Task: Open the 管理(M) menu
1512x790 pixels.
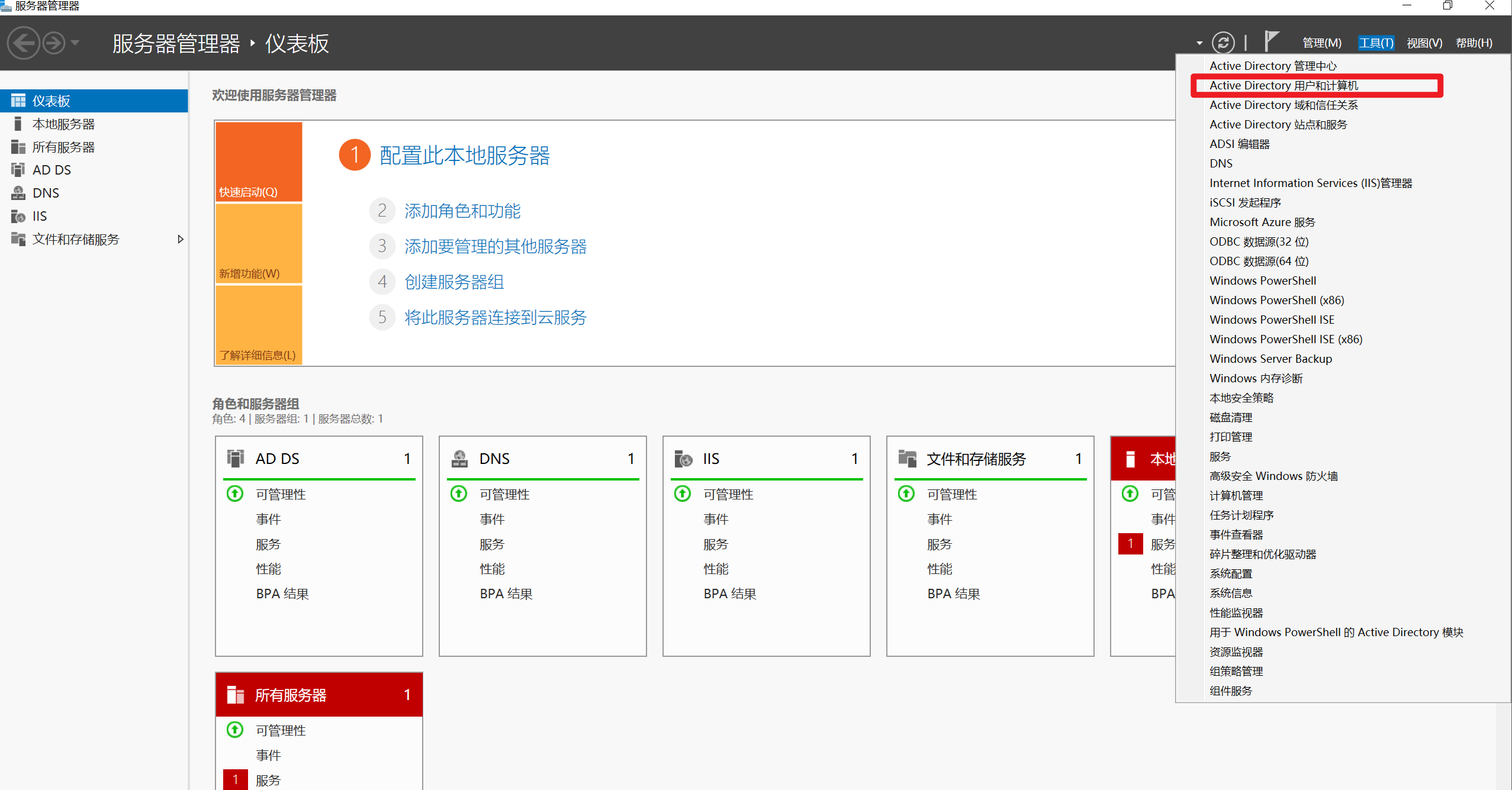Action: [x=1321, y=43]
